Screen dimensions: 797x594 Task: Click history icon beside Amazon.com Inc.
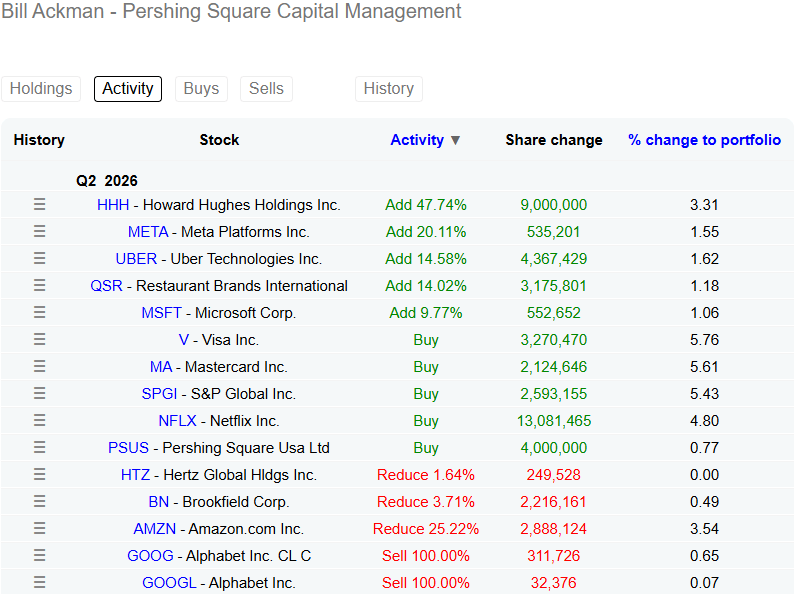coord(40,528)
